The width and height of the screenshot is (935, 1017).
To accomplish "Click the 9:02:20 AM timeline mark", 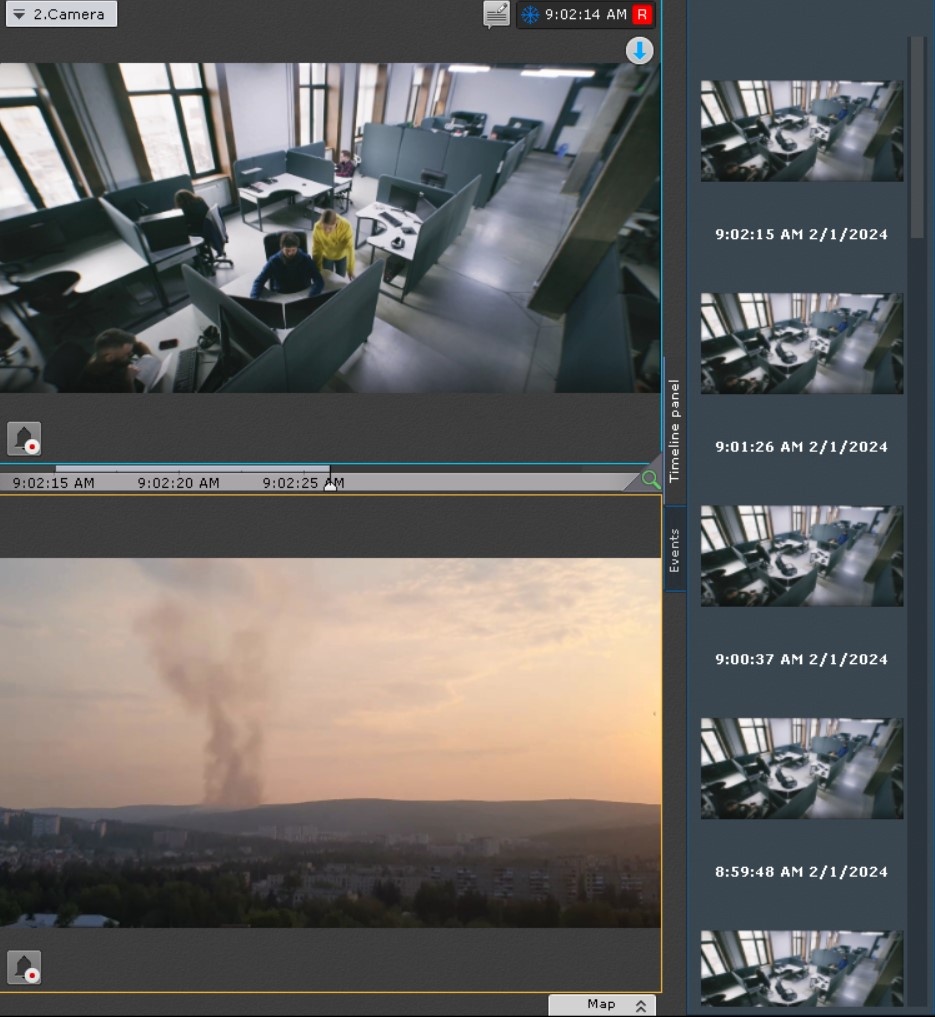I will pos(178,483).
